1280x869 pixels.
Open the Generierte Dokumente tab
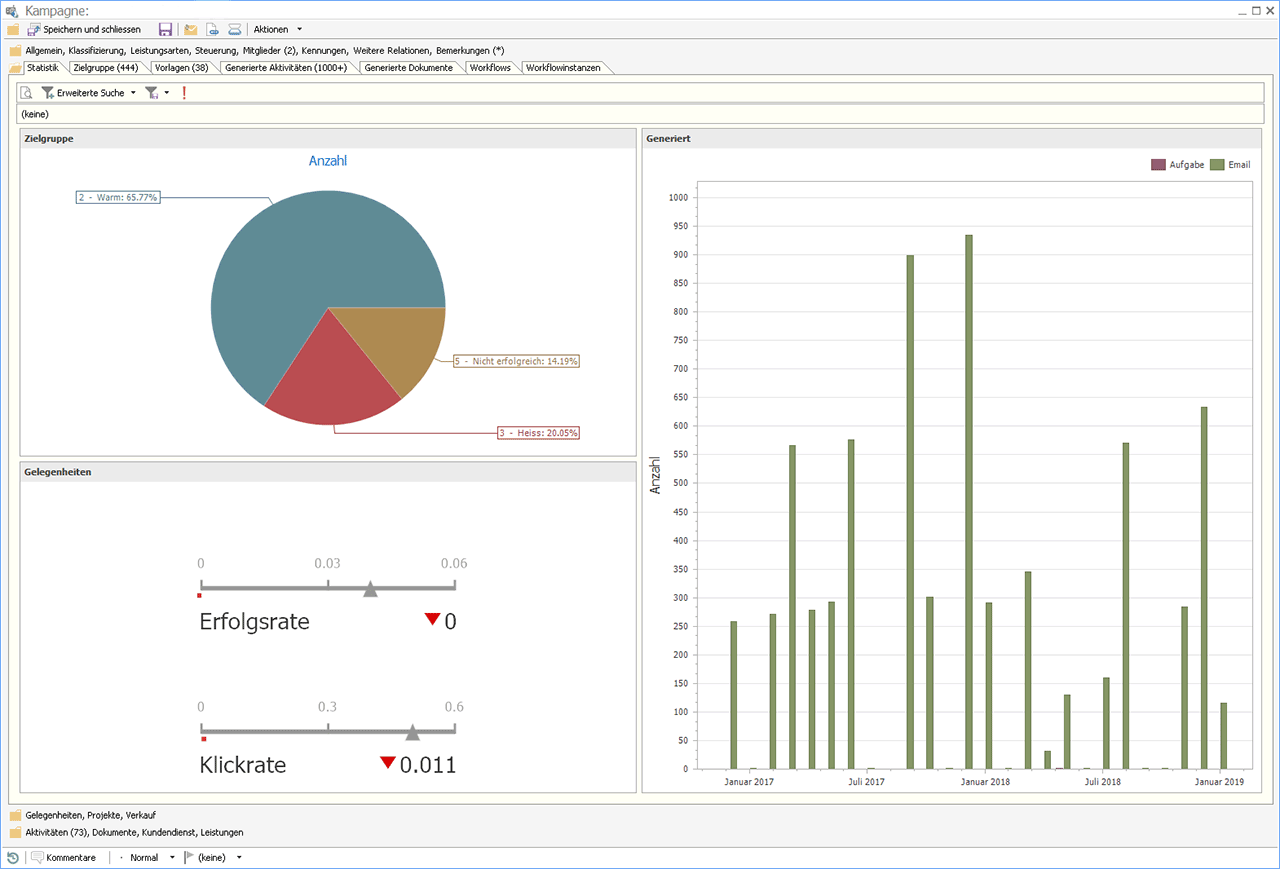(x=408, y=67)
